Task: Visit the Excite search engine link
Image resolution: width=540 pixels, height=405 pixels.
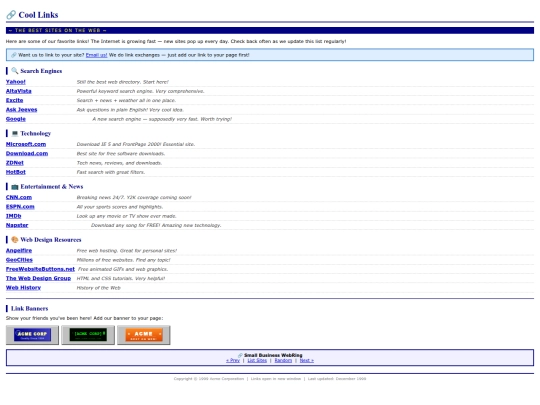Action: coord(14,101)
